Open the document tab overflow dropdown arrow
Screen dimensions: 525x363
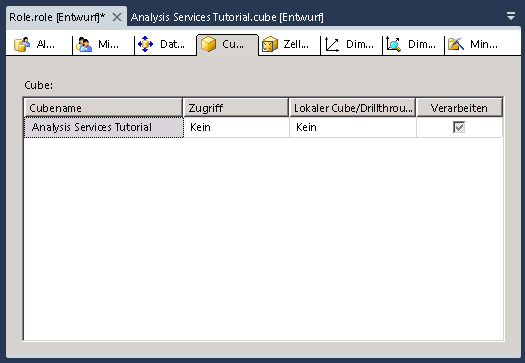pos(511,16)
